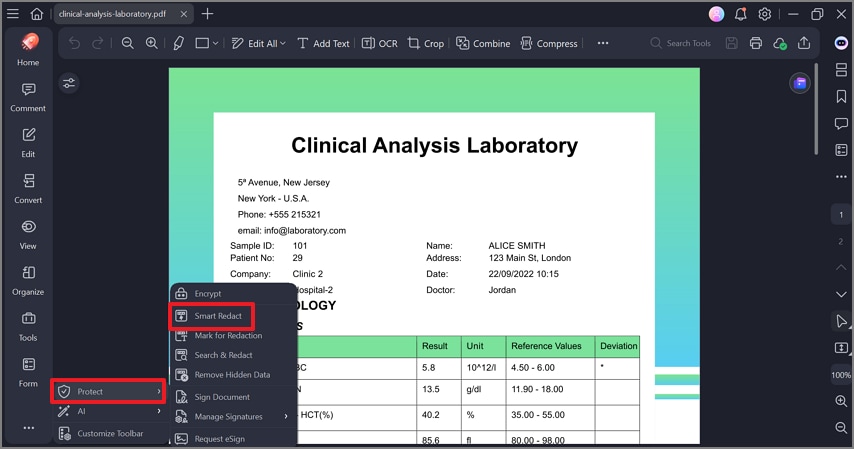The image size is (854, 449).
Task: Open the settings gear
Action: (765, 14)
